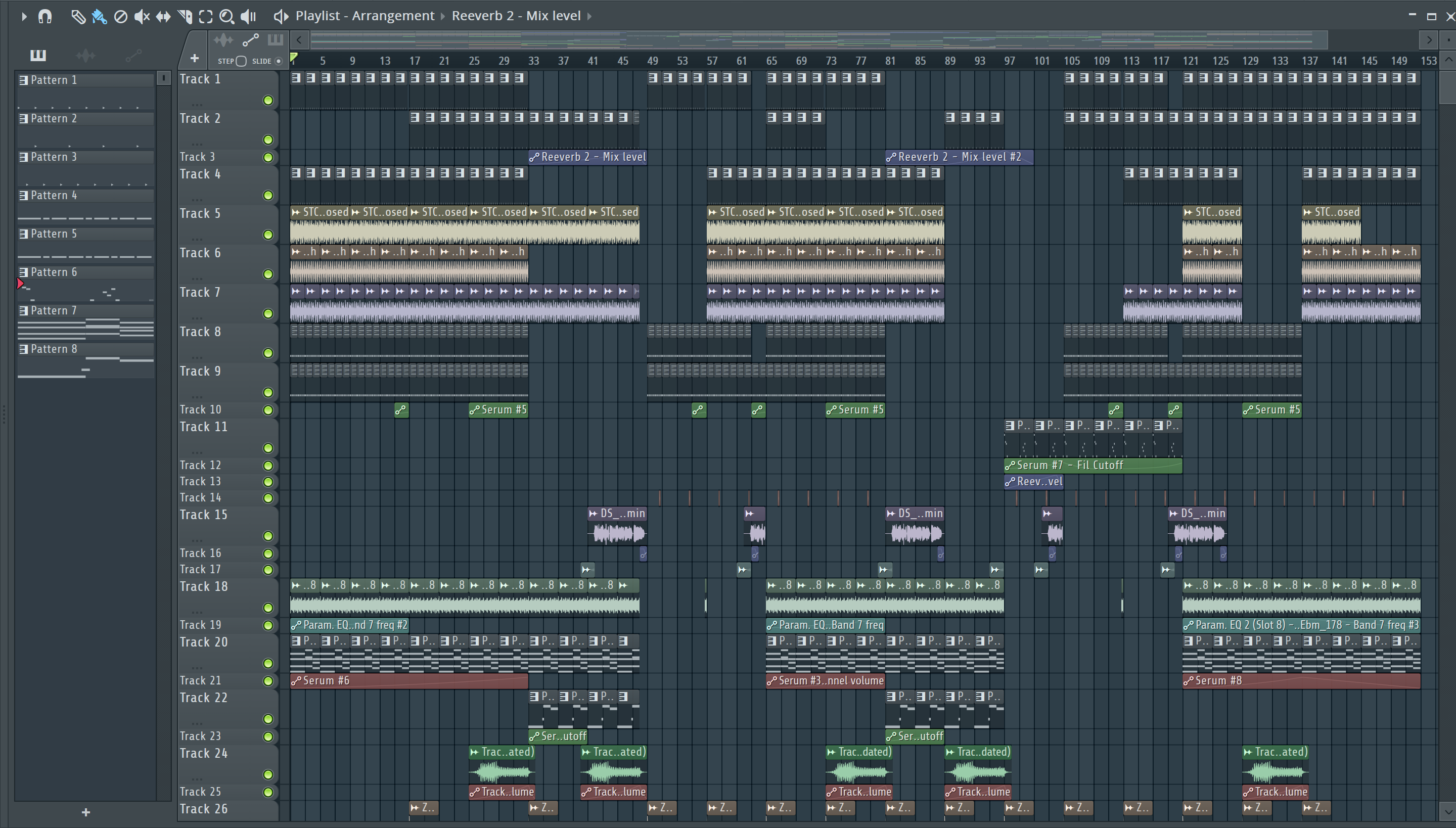Toggle the magnet snap setting
Image resolution: width=1456 pixels, height=828 pixels.
click(45, 17)
